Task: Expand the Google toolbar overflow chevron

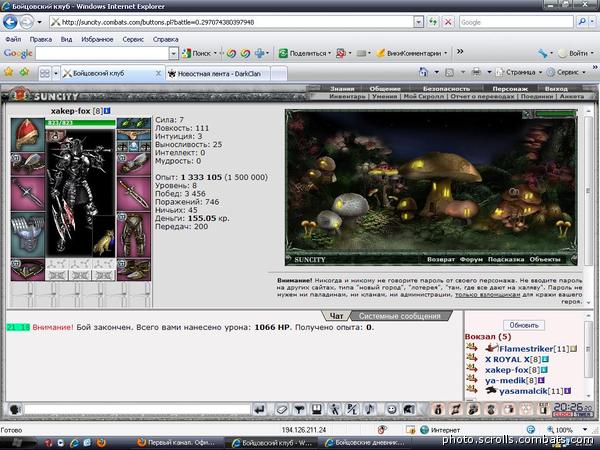Action: 460,52
